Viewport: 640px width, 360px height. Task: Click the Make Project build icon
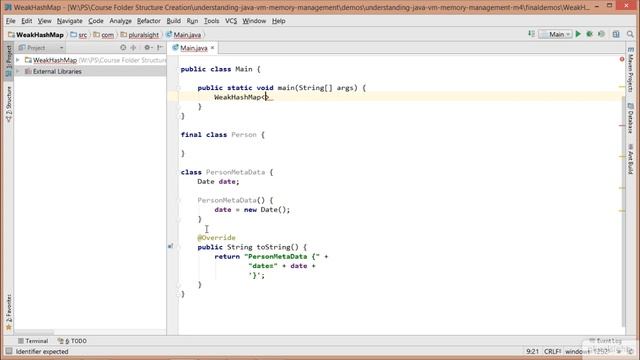[531, 34]
